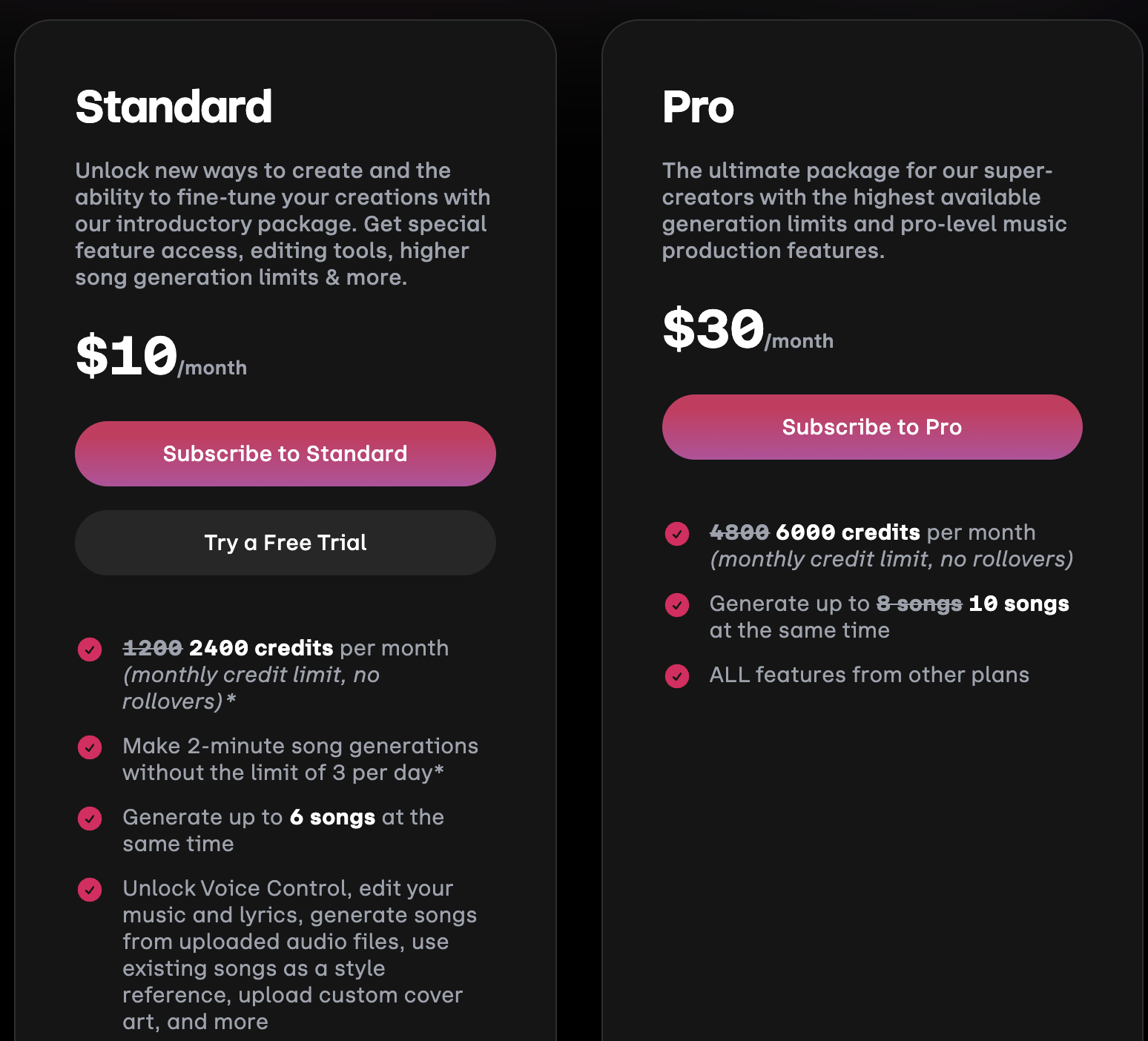Click the crossed-out 1200 credits text
This screenshot has width=1148, height=1041.
click(x=152, y=648)
